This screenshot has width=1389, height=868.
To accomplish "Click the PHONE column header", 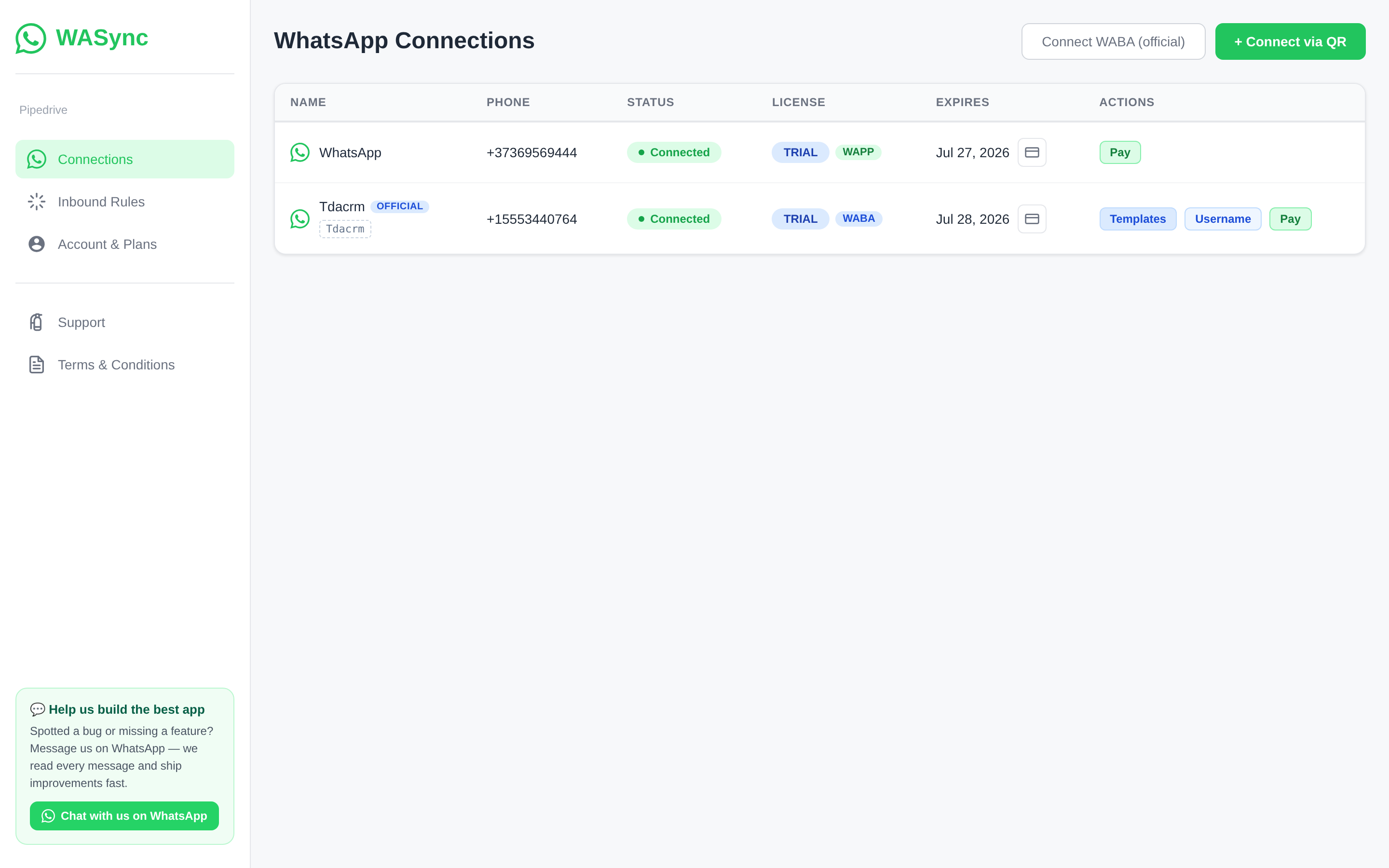I will click(x=508, y=102).
